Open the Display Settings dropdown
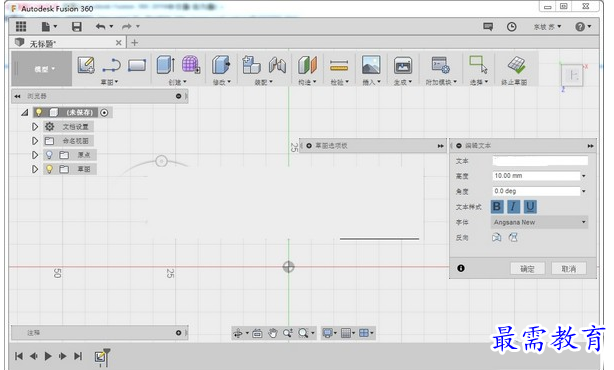 pos(329,333)
